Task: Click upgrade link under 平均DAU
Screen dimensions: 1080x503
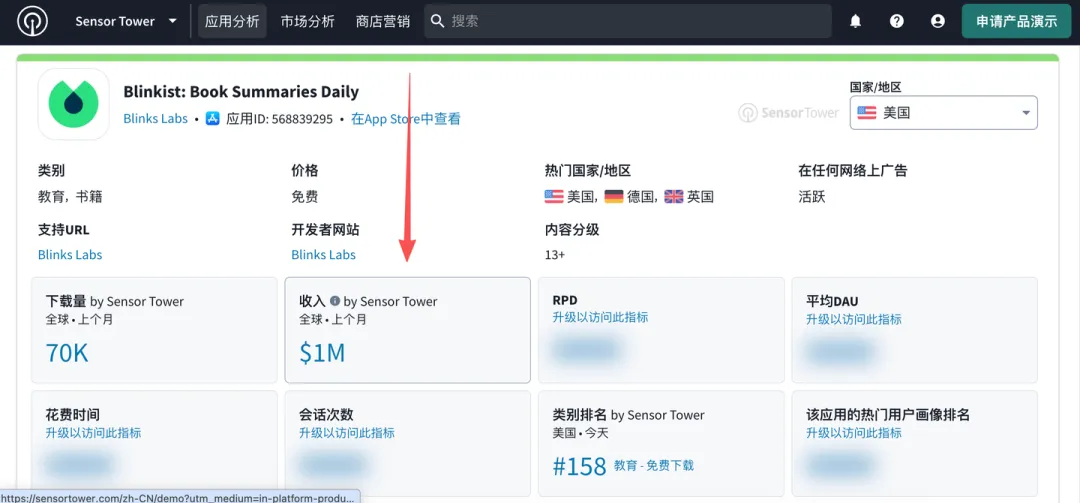Action: click(853, 319)
